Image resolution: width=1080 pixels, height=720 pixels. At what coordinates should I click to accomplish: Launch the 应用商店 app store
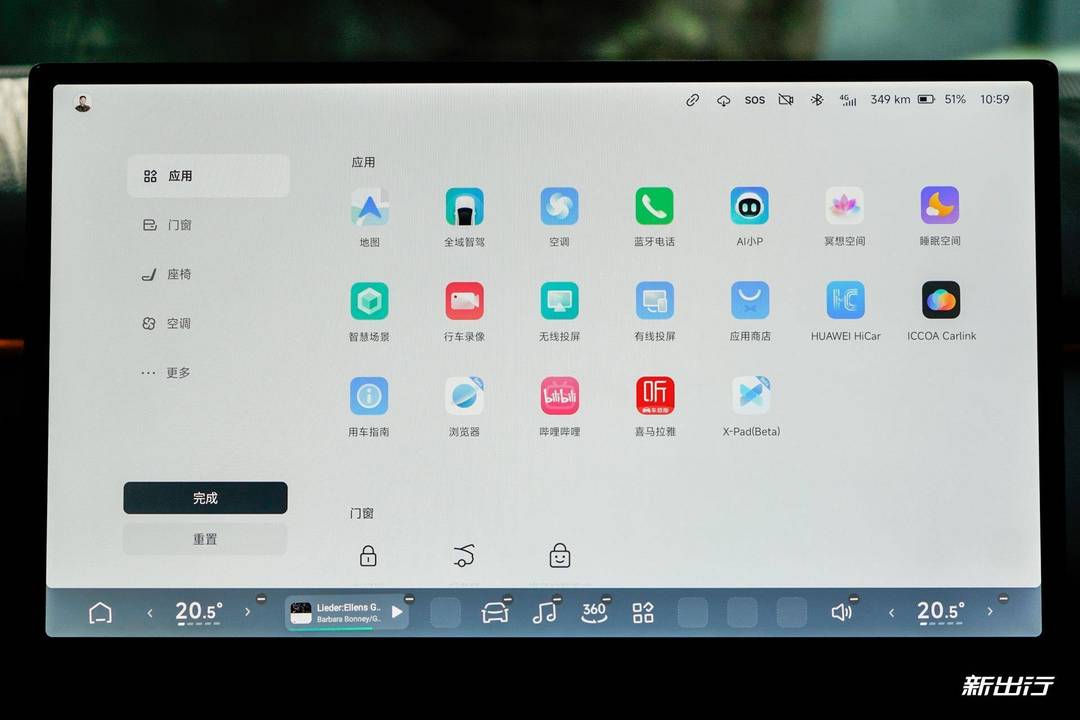(750, 300)
